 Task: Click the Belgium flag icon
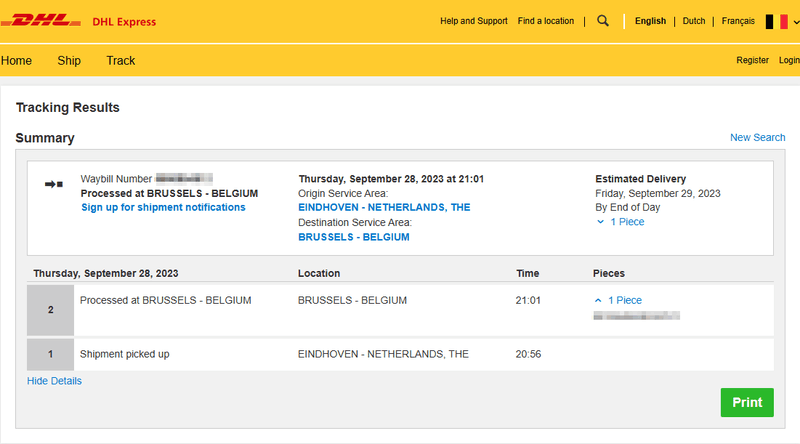point(776,21)
